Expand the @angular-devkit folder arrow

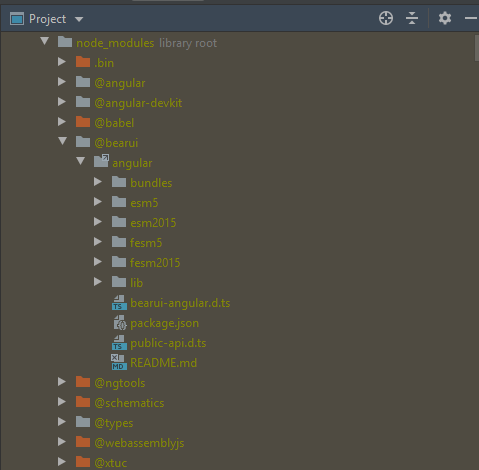[x=62, y=102]
